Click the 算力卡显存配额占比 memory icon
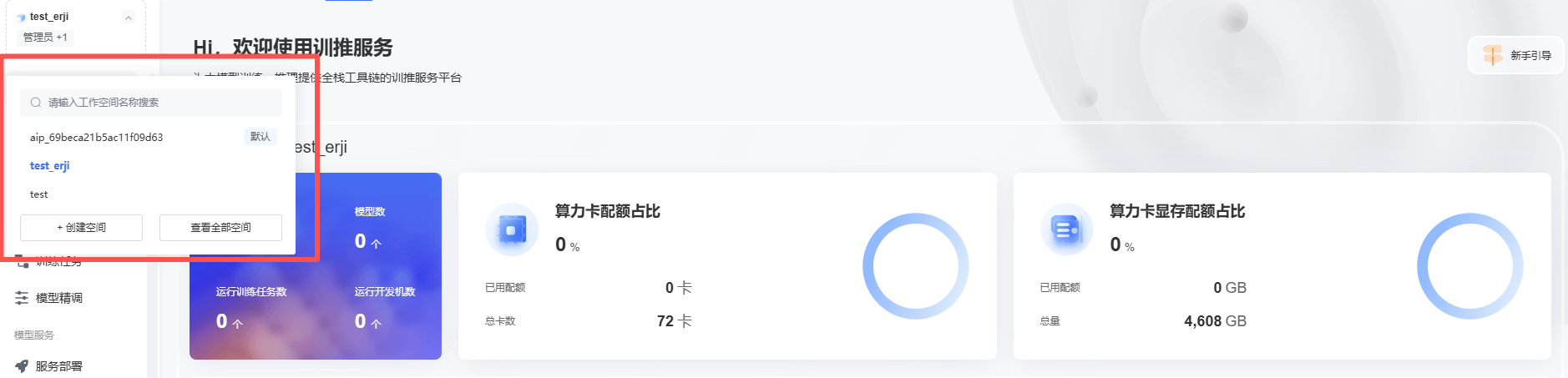Viewport: 1568px width, 378px height. tap(1066, 229)
